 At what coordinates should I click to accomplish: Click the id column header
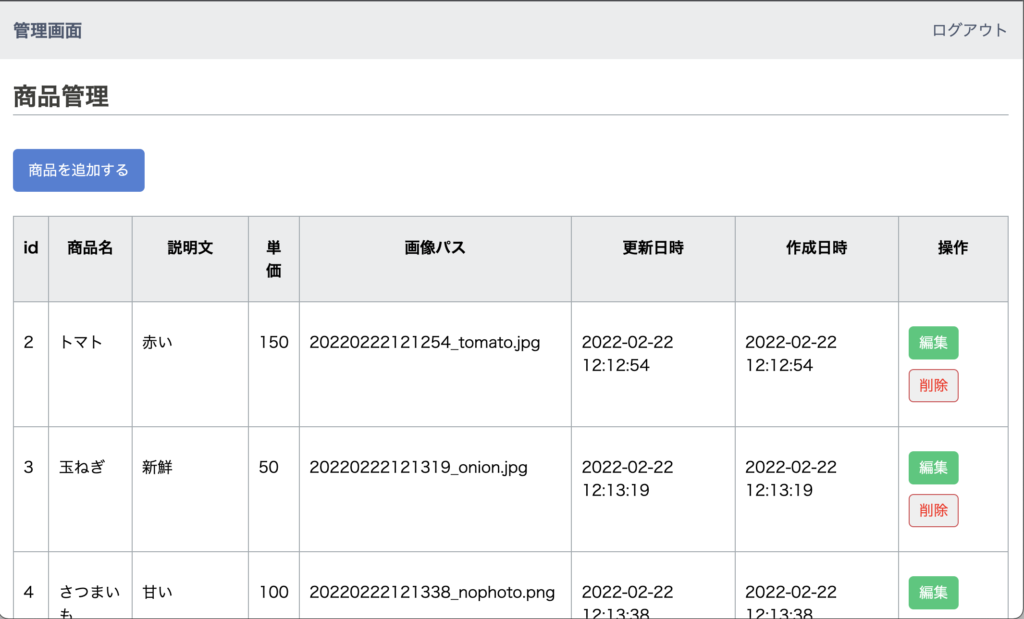point(31,248)
